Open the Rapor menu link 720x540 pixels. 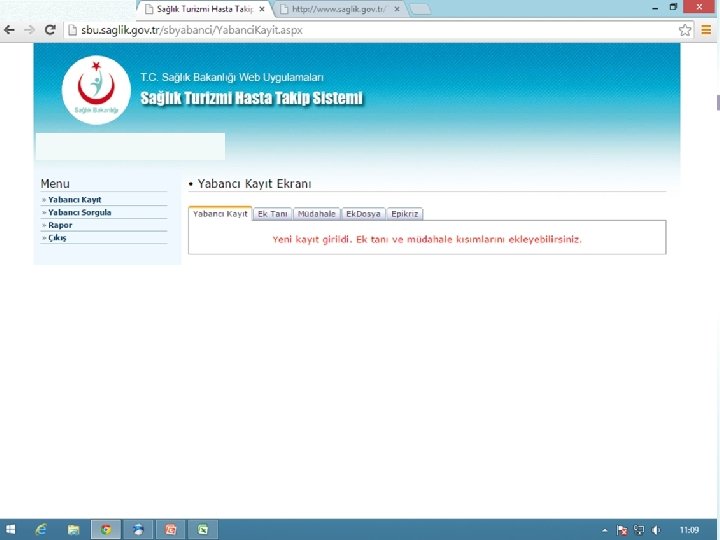pyautogui.click(x=60, y=225)
